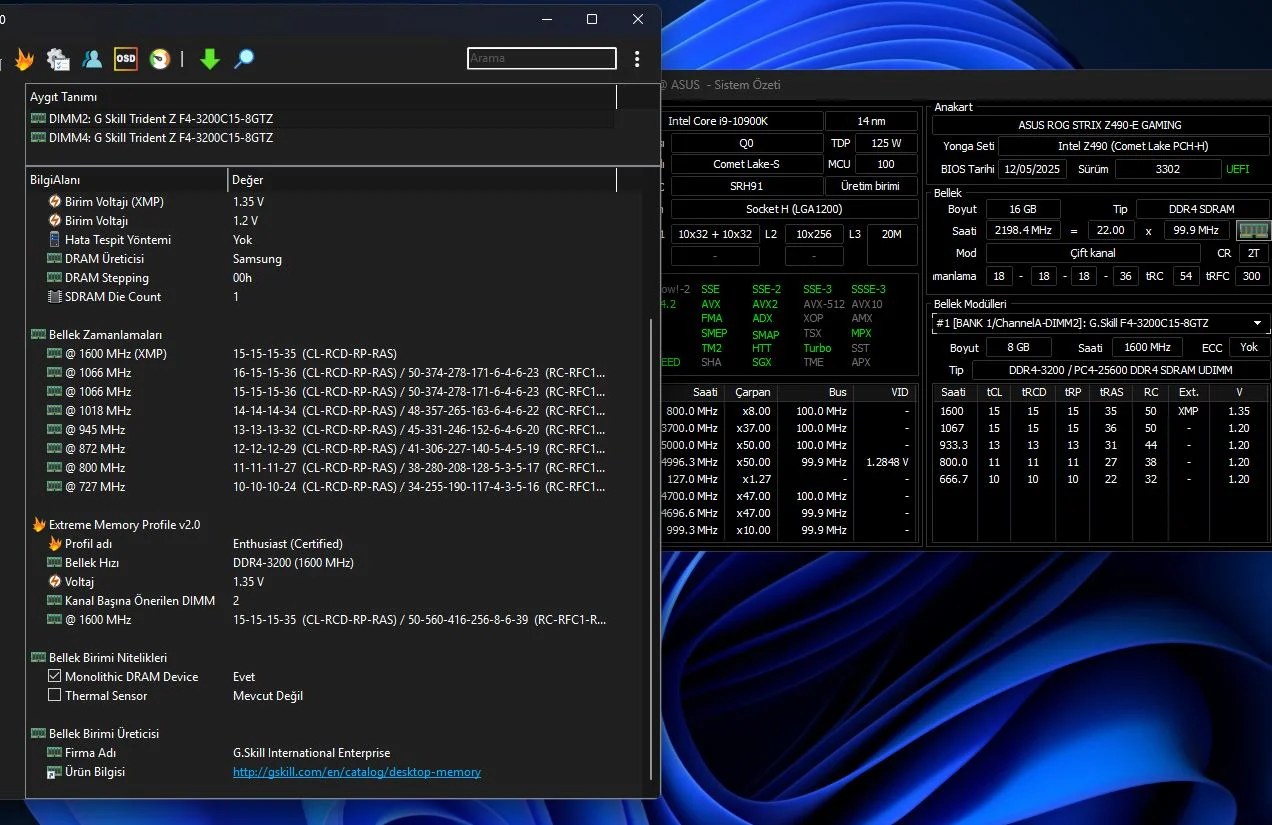Click the tRAS column header in HWiNFO
1272x825 pixels.
pos(1111,392)
